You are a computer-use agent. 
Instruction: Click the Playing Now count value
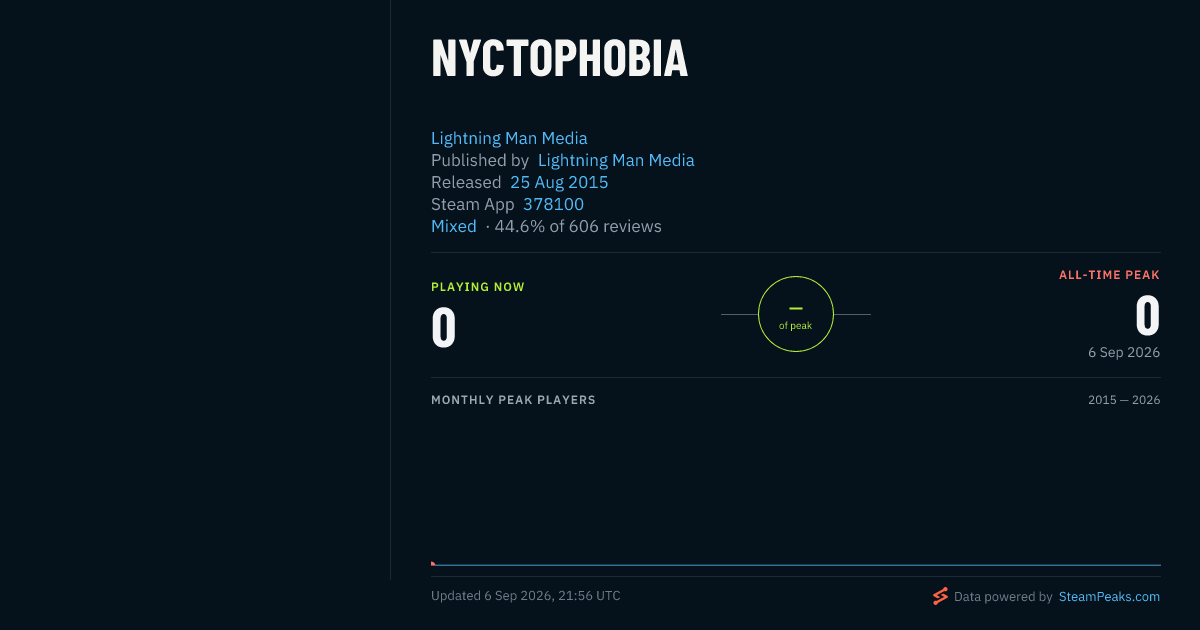point(444,327)
